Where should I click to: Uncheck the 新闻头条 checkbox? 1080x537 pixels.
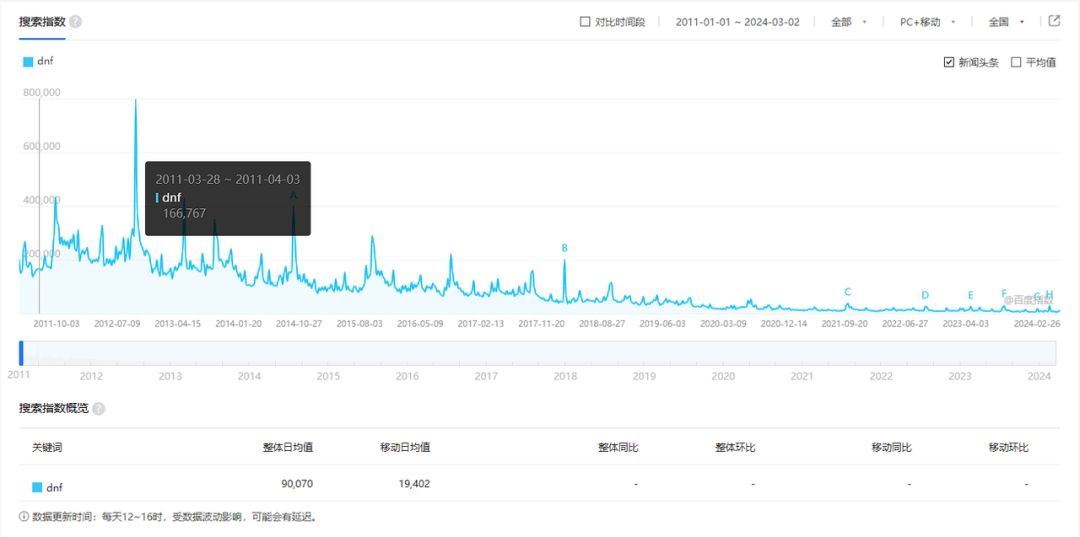[948, 63]
